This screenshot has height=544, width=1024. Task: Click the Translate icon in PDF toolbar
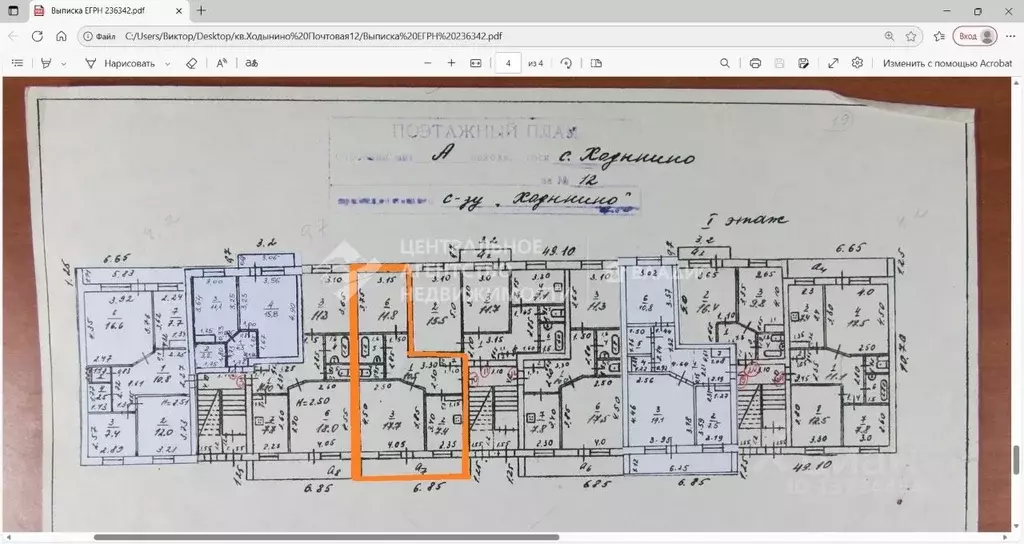point(252,63)
